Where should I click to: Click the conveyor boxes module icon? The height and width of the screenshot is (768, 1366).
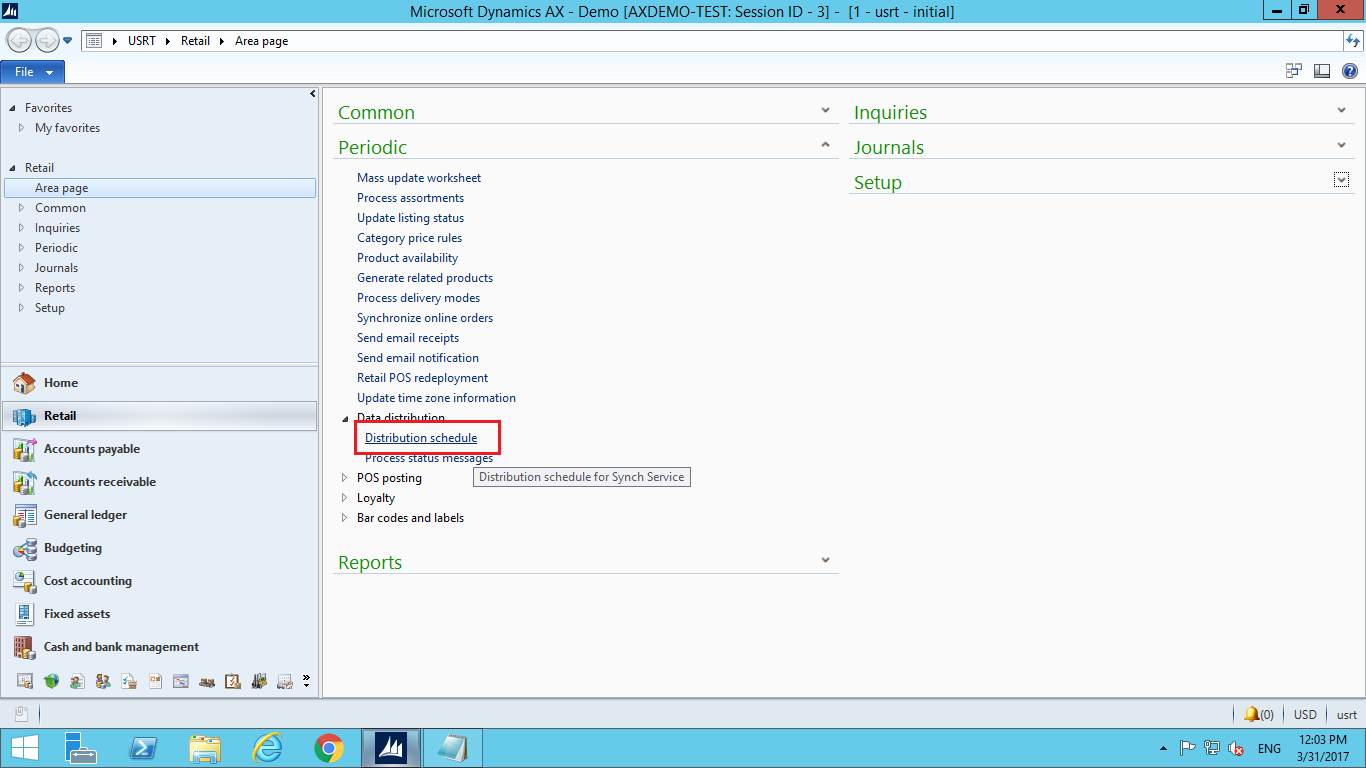click(x=207, y=681)
